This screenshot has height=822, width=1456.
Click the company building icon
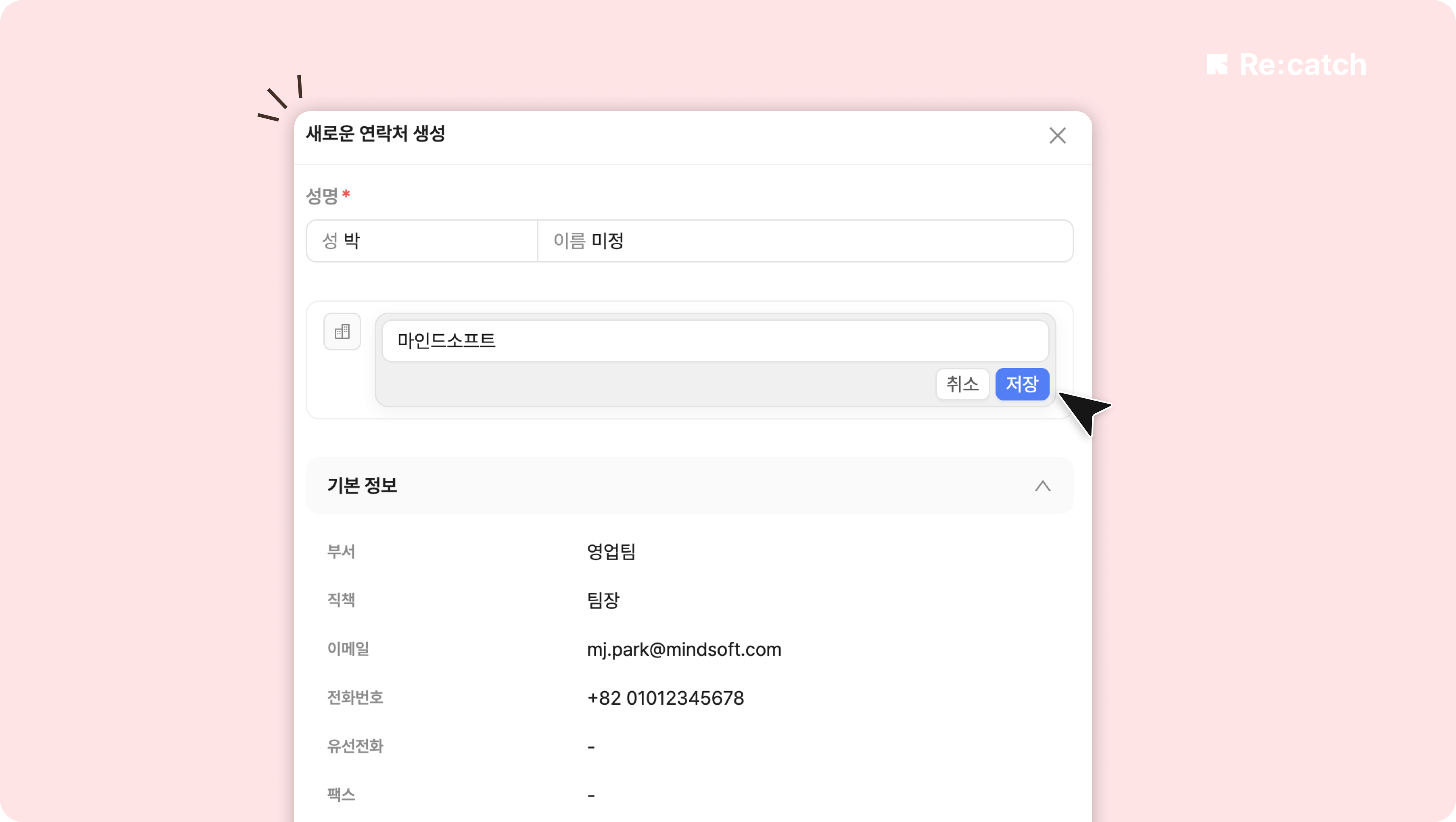point(342,332)
